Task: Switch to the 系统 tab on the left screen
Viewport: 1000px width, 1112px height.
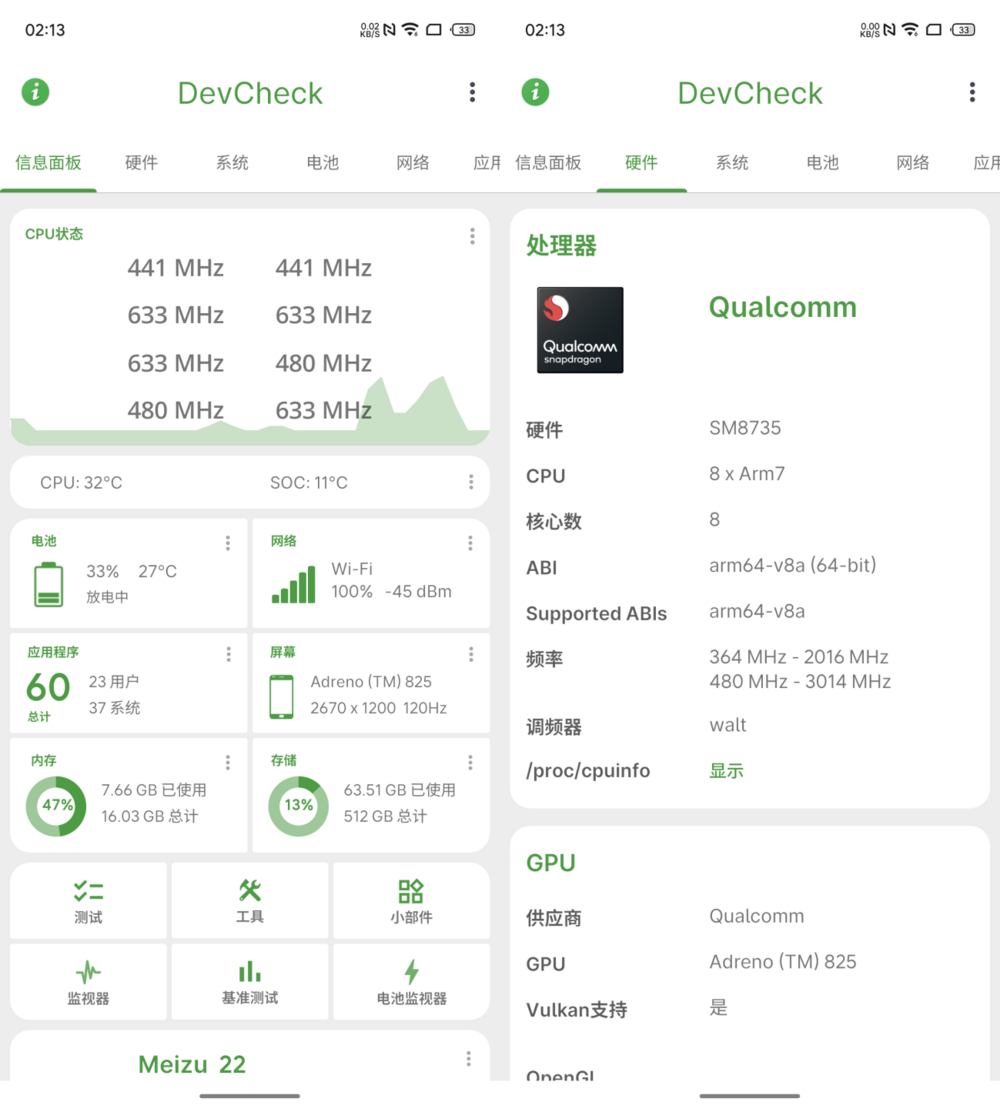Action: [232, 162]
